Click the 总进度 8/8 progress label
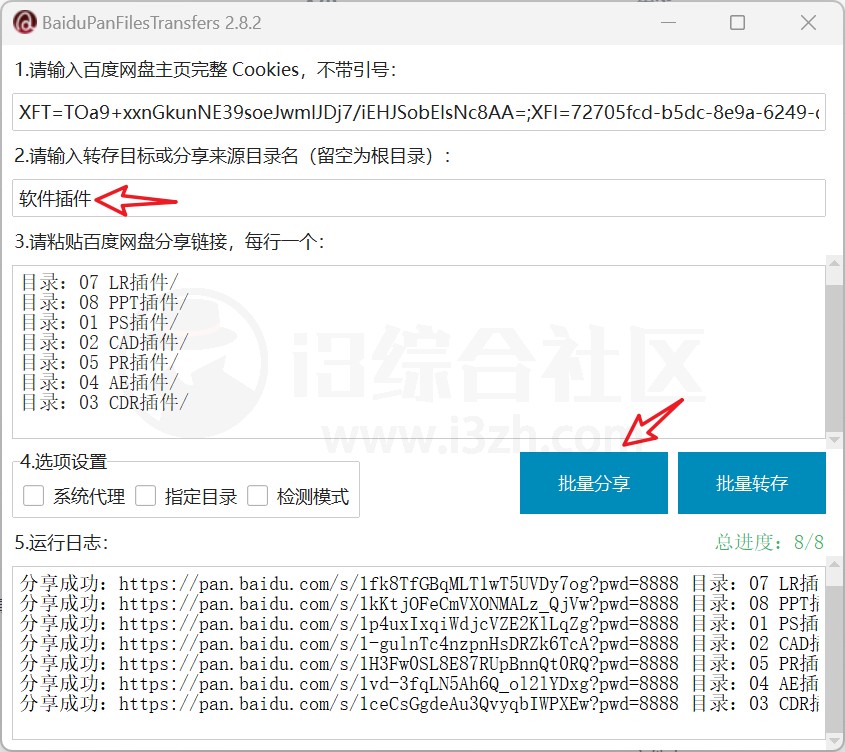 click(769, 542)
